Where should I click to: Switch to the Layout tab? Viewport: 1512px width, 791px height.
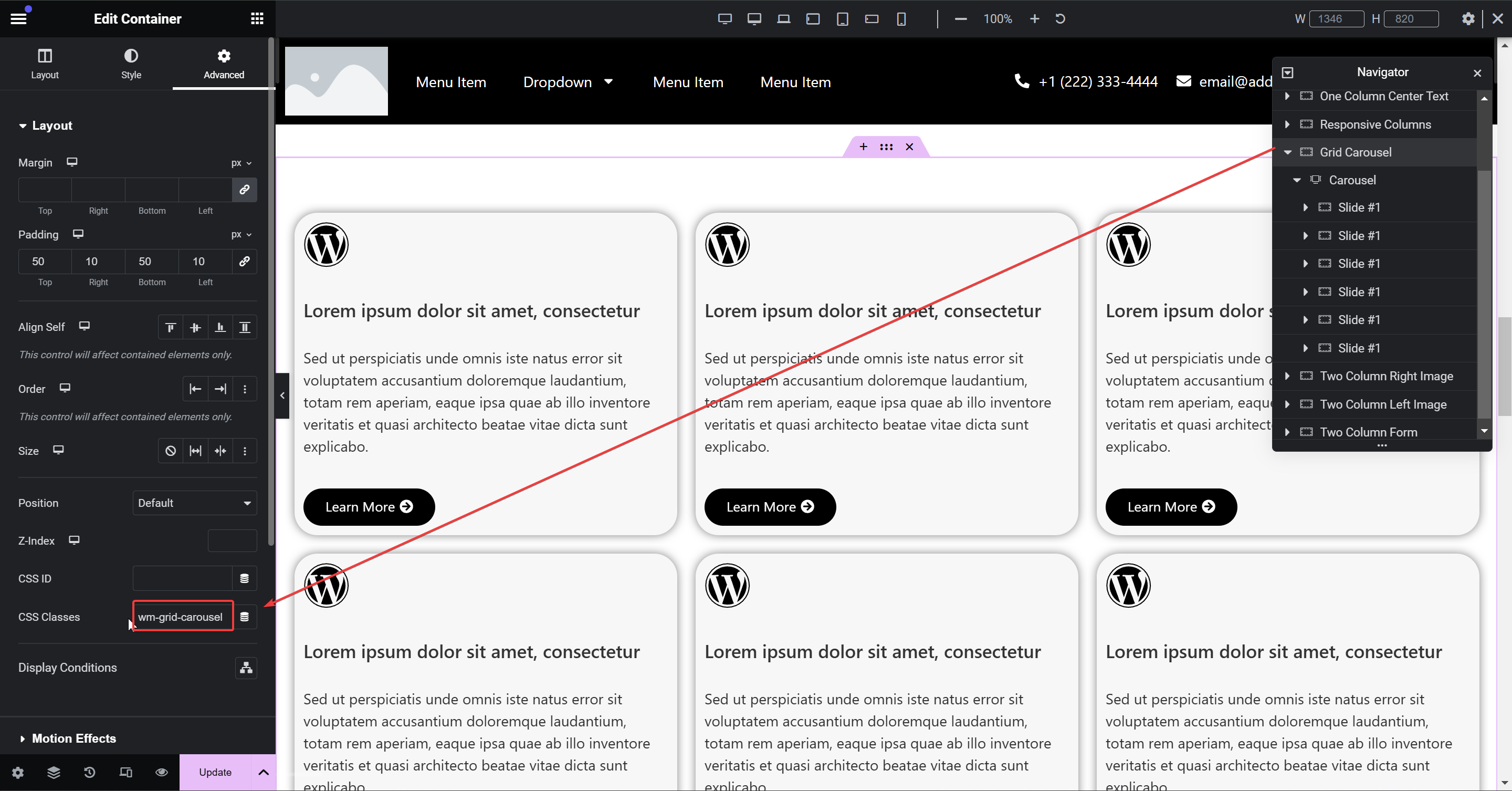pyautogui.click(x=45, y=64)
